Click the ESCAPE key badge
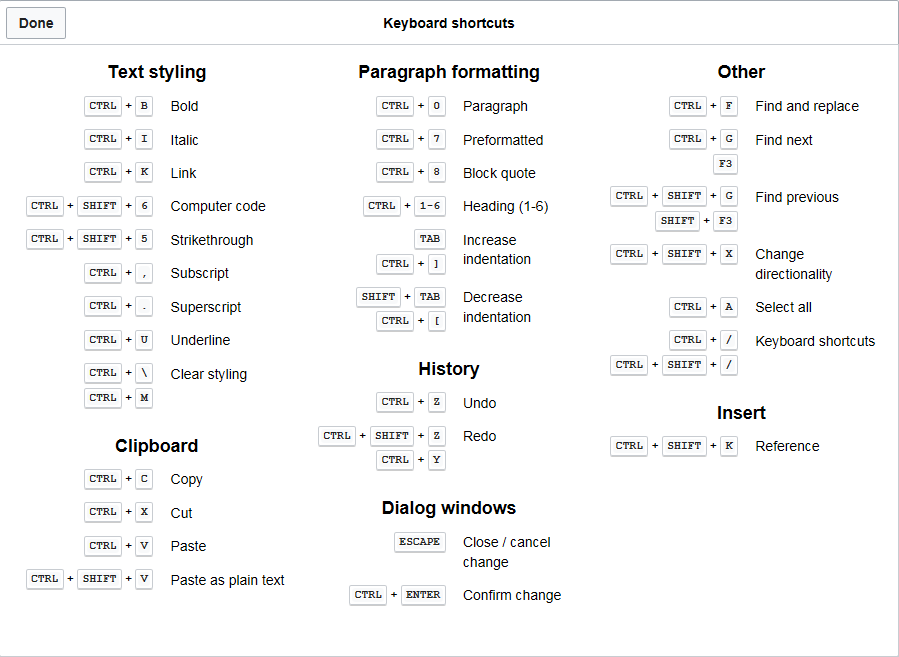The width and height of the screenshot is (899, 657). 420,542
